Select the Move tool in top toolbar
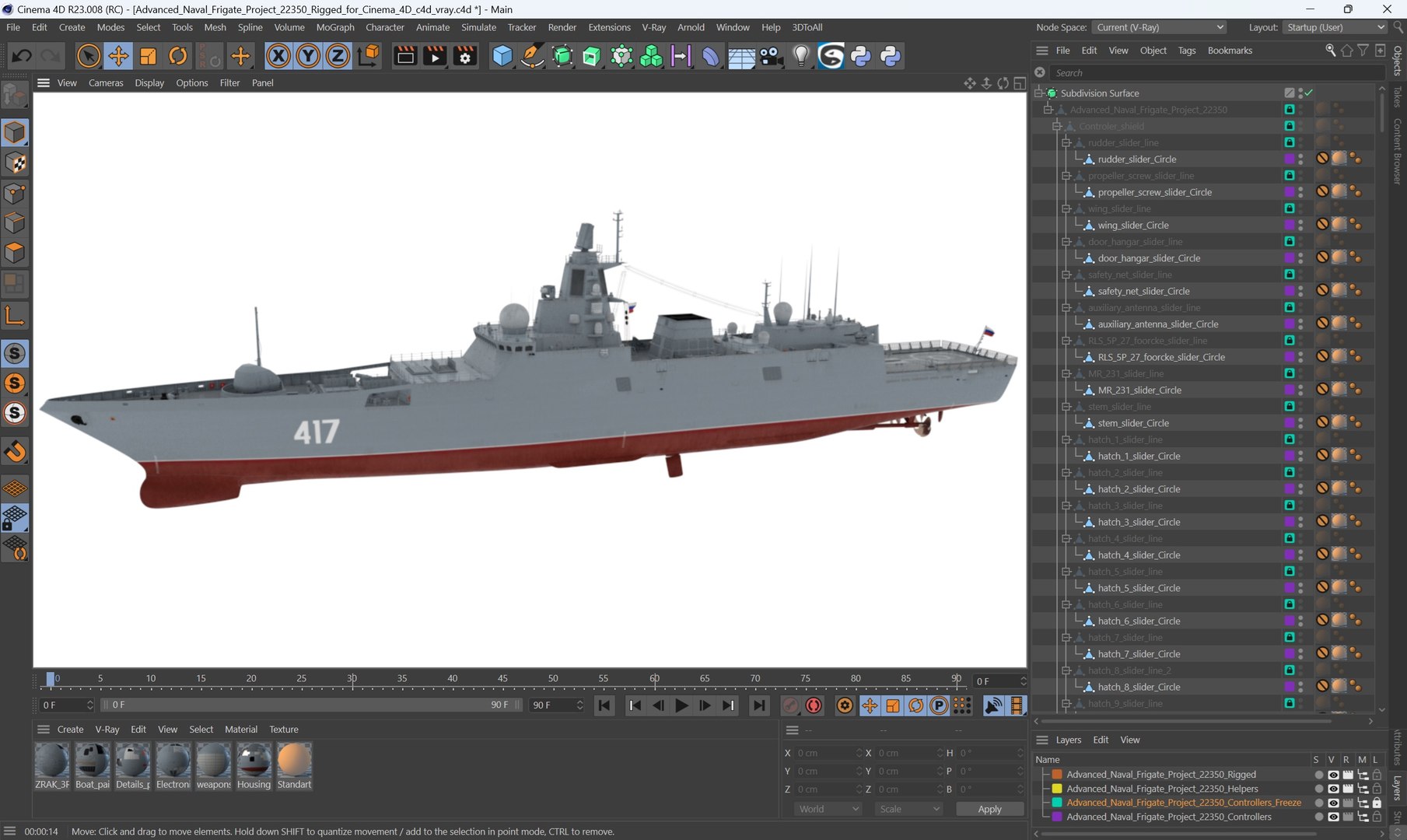 tap(118, 56)
